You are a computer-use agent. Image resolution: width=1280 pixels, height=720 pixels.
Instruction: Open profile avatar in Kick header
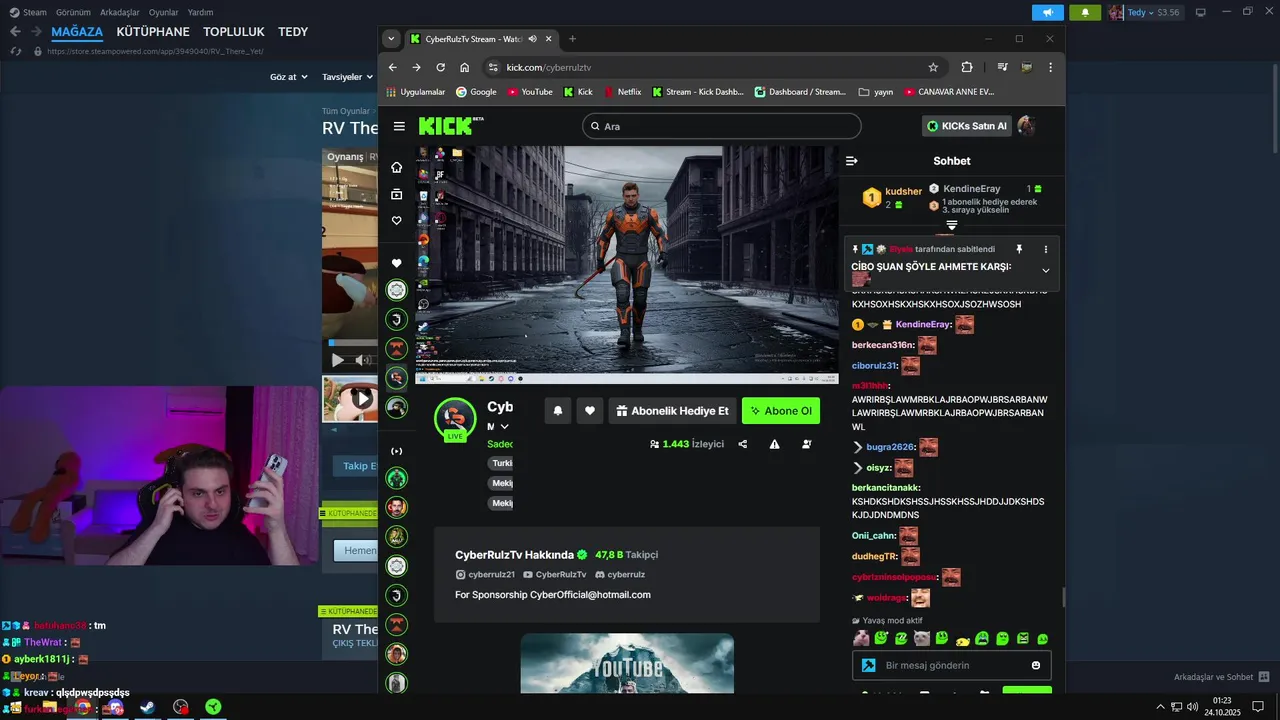point(1026,126)
